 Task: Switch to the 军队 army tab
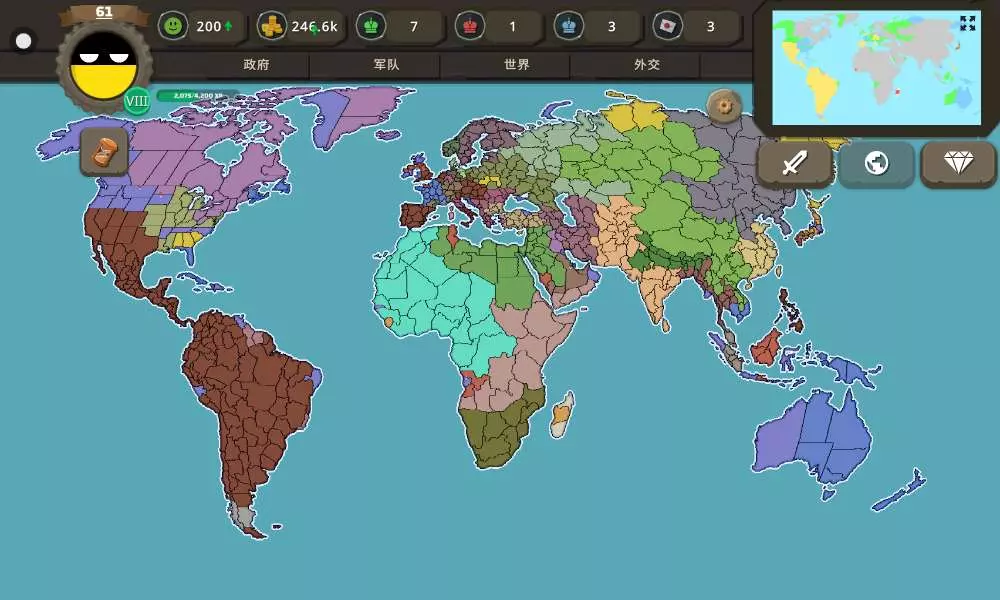pos(387,65)
